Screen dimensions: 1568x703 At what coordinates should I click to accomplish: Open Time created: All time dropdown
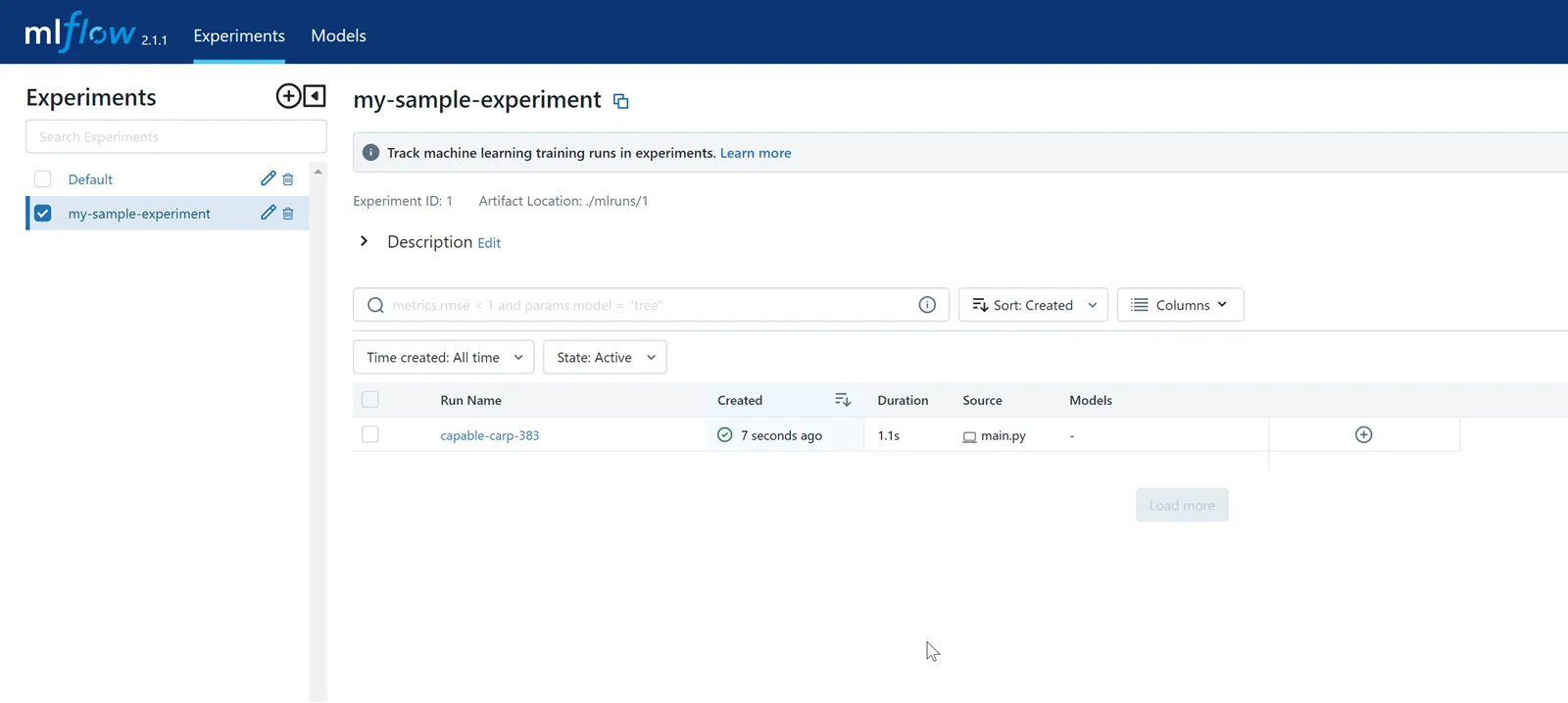pos(444,357)
